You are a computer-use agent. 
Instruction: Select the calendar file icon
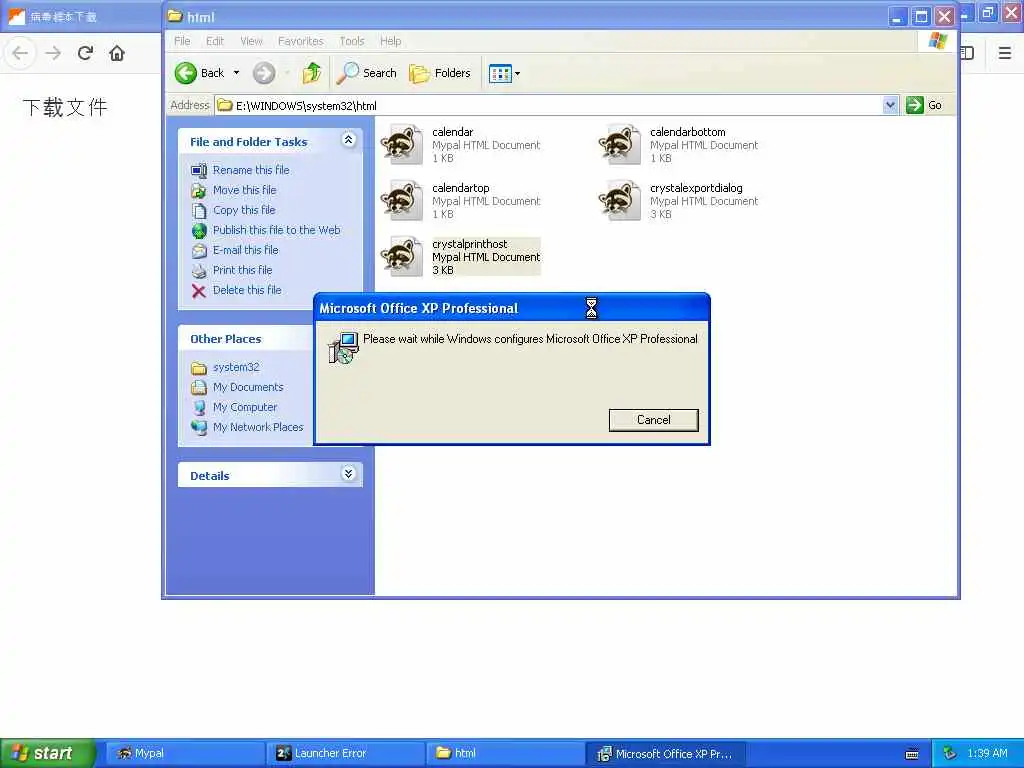[402, 144]
